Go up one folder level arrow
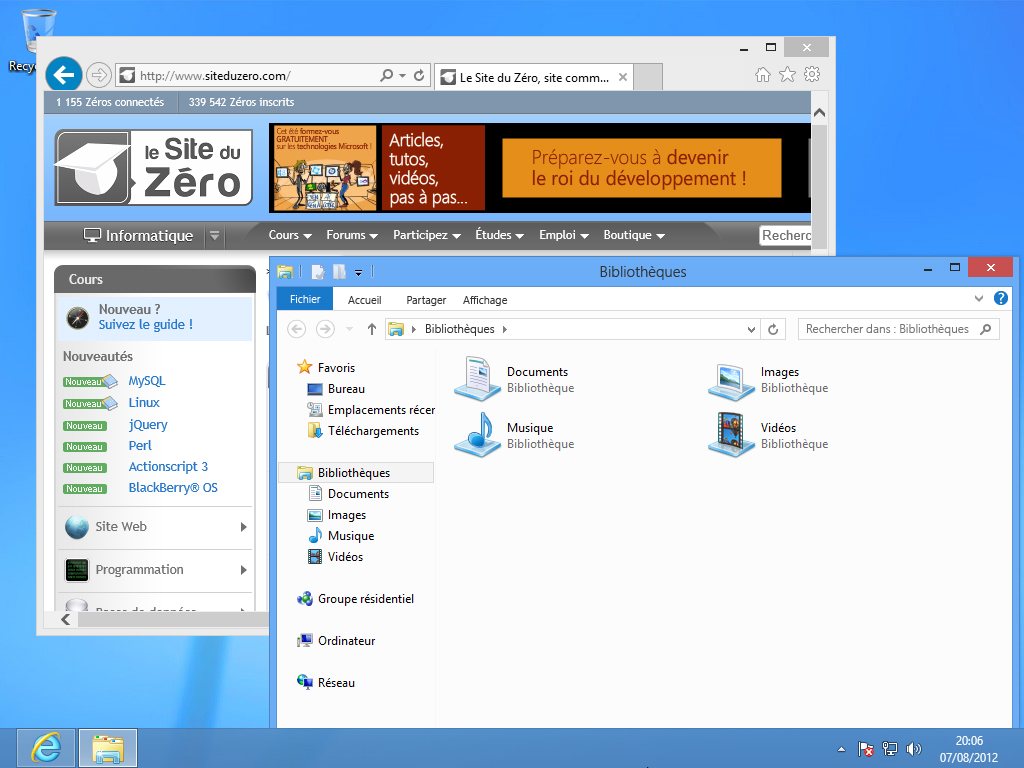Viewport: 1024px width, 768px height. pos(372,329)
